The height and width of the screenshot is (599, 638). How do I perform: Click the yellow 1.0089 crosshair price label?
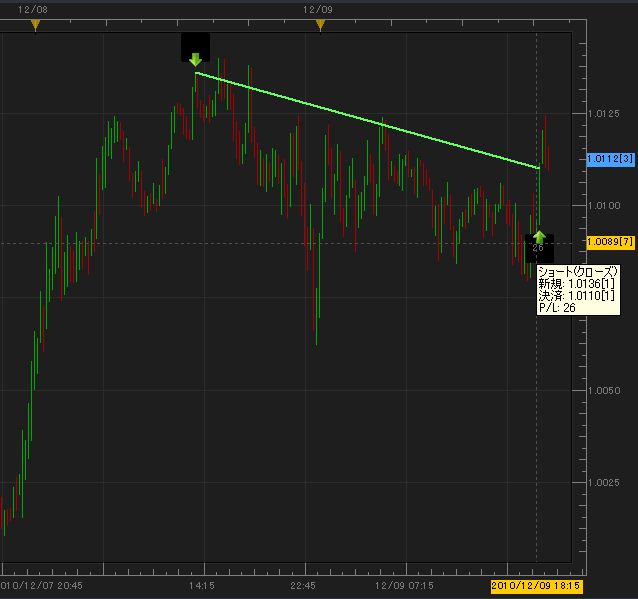point(610,242)
